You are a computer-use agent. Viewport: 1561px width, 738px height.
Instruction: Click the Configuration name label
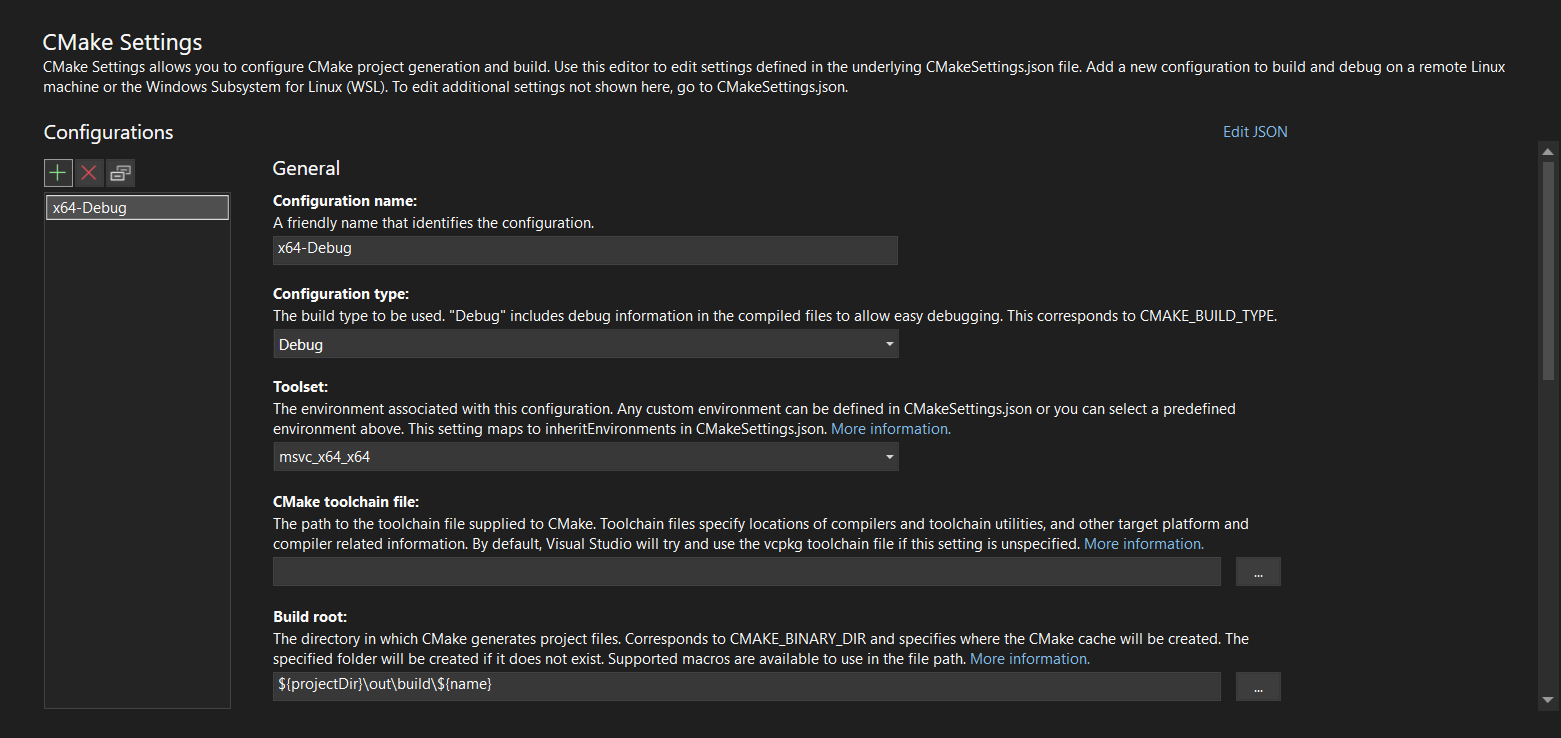345,201
